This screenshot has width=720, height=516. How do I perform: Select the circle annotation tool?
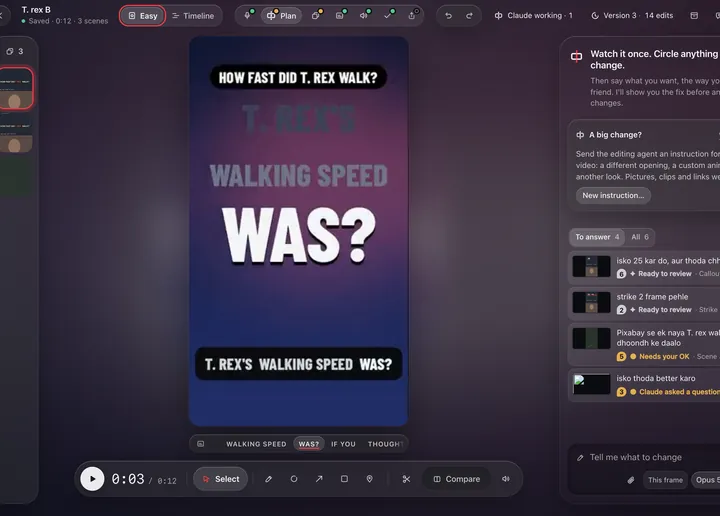tap(294, 479)
